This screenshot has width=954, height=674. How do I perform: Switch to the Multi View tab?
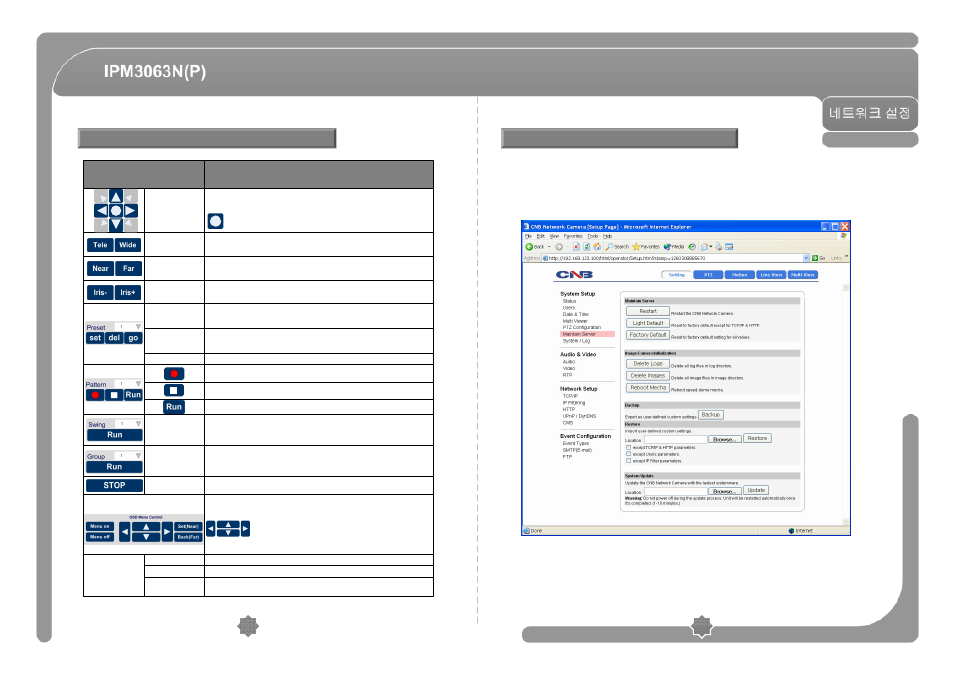[x=803, y=275]
